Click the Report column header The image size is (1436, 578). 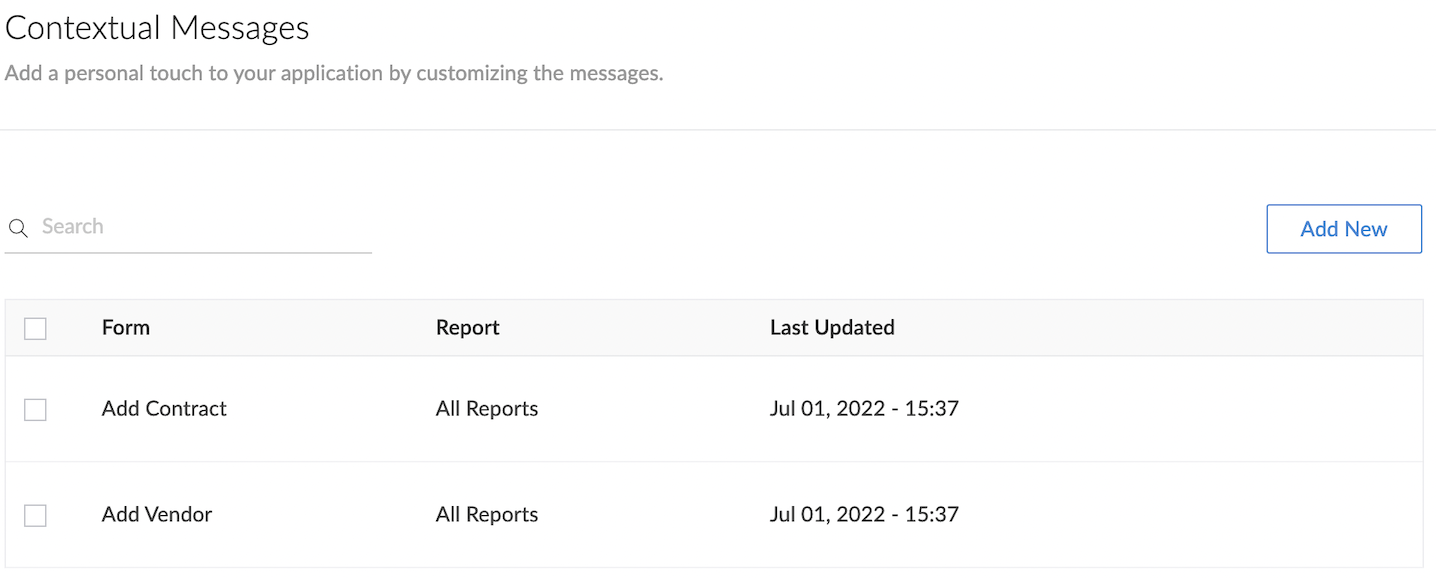coord(467,327)
